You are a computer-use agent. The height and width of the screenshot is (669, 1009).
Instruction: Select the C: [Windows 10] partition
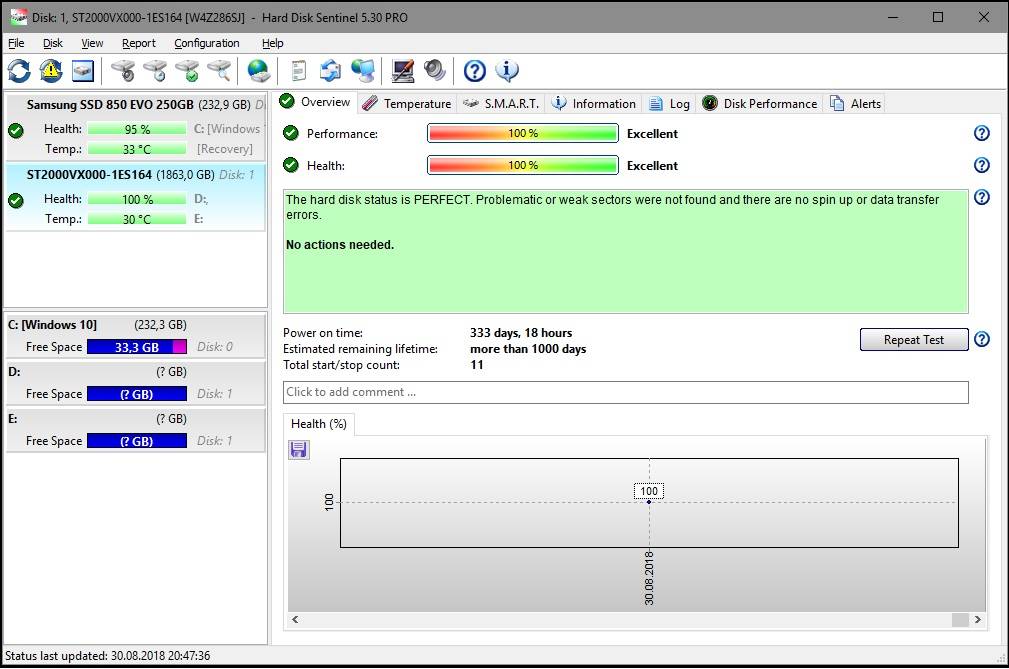[x=135, y=336]
